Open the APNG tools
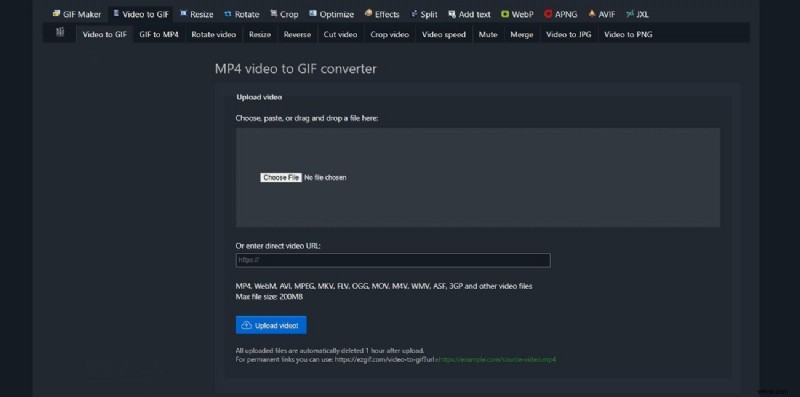 [x=561, y=14]
